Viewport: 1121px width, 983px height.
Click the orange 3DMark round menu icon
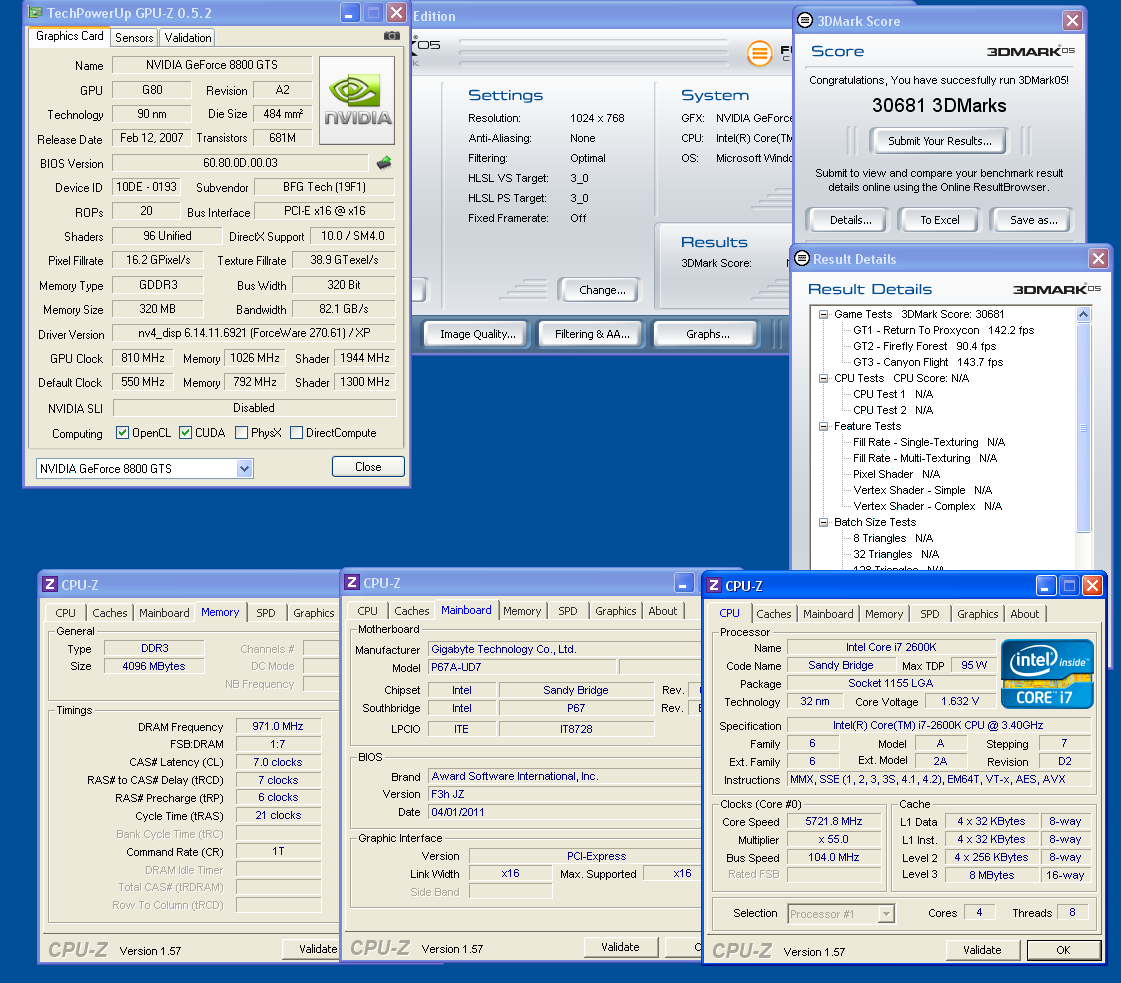pos(759,52)
